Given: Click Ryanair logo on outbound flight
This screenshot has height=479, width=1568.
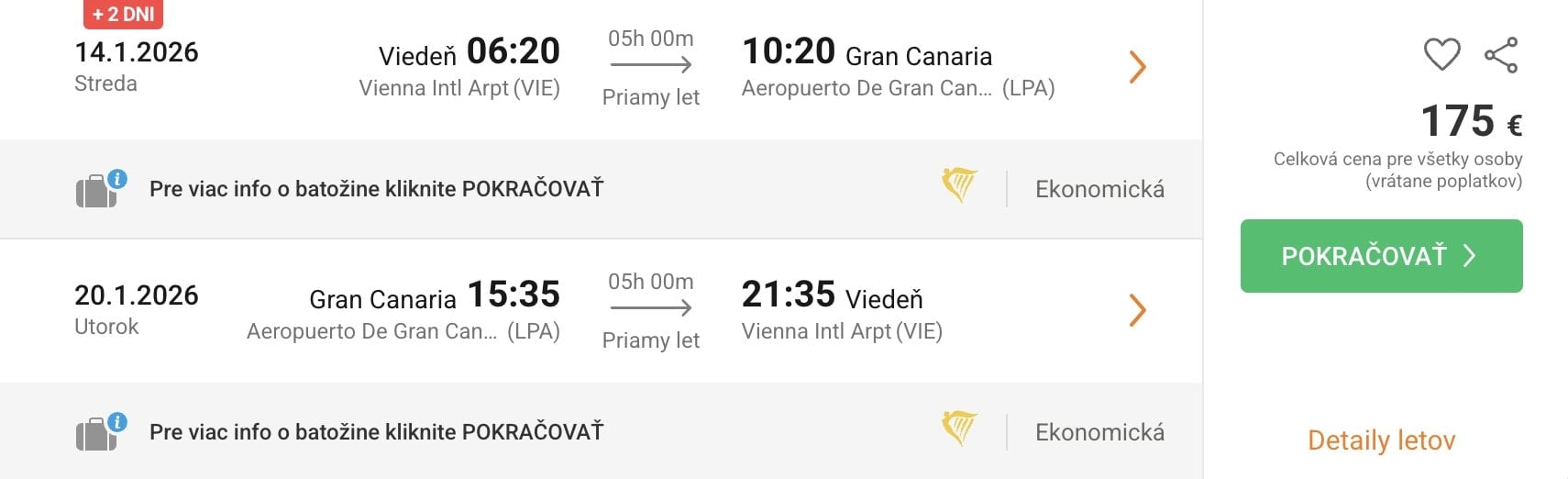Looking at the screenshot, I should click(x=959, y=185).
